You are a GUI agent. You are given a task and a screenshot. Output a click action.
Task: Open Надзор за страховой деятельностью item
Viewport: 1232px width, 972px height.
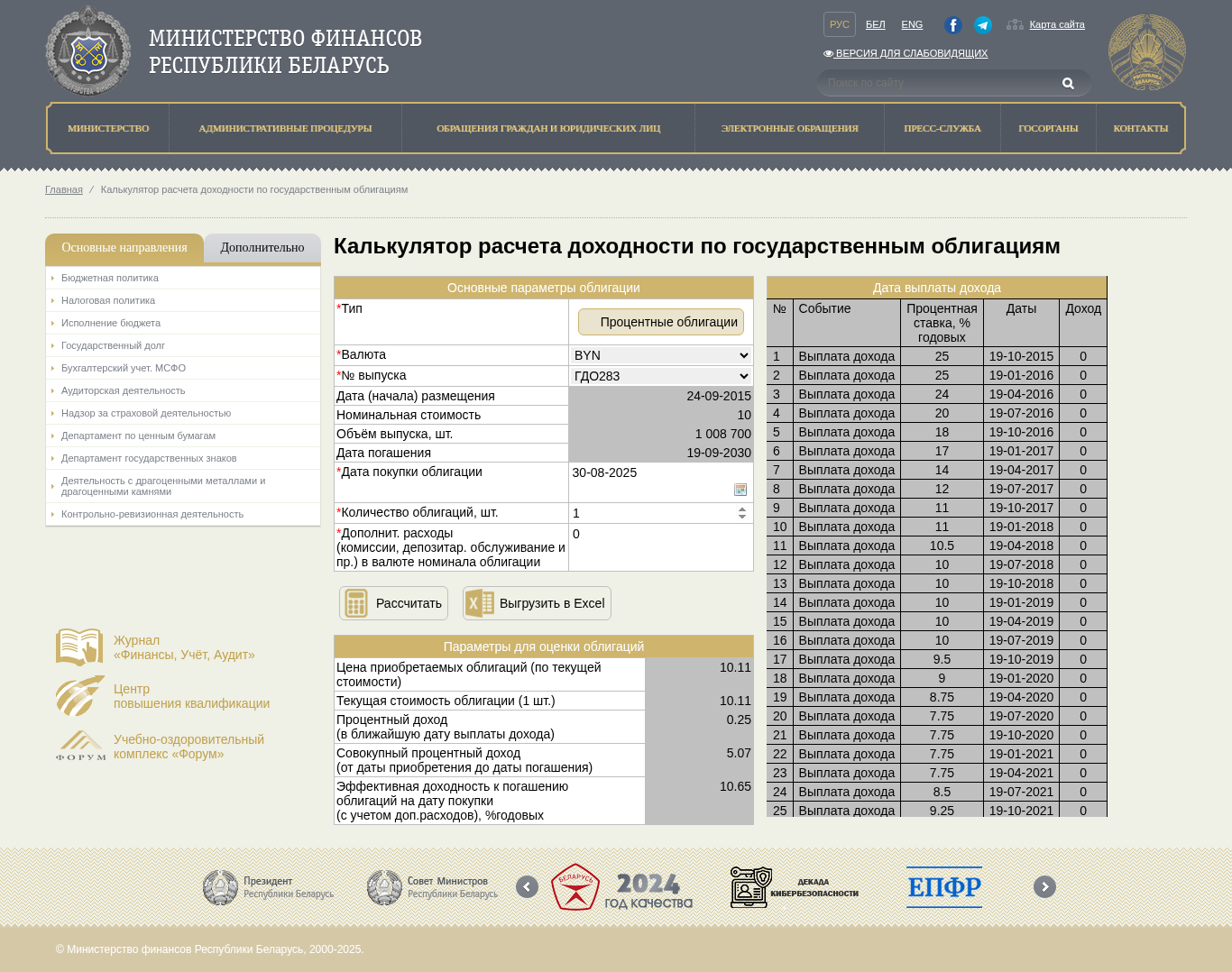pyautogui.click(x=183, y=413)
